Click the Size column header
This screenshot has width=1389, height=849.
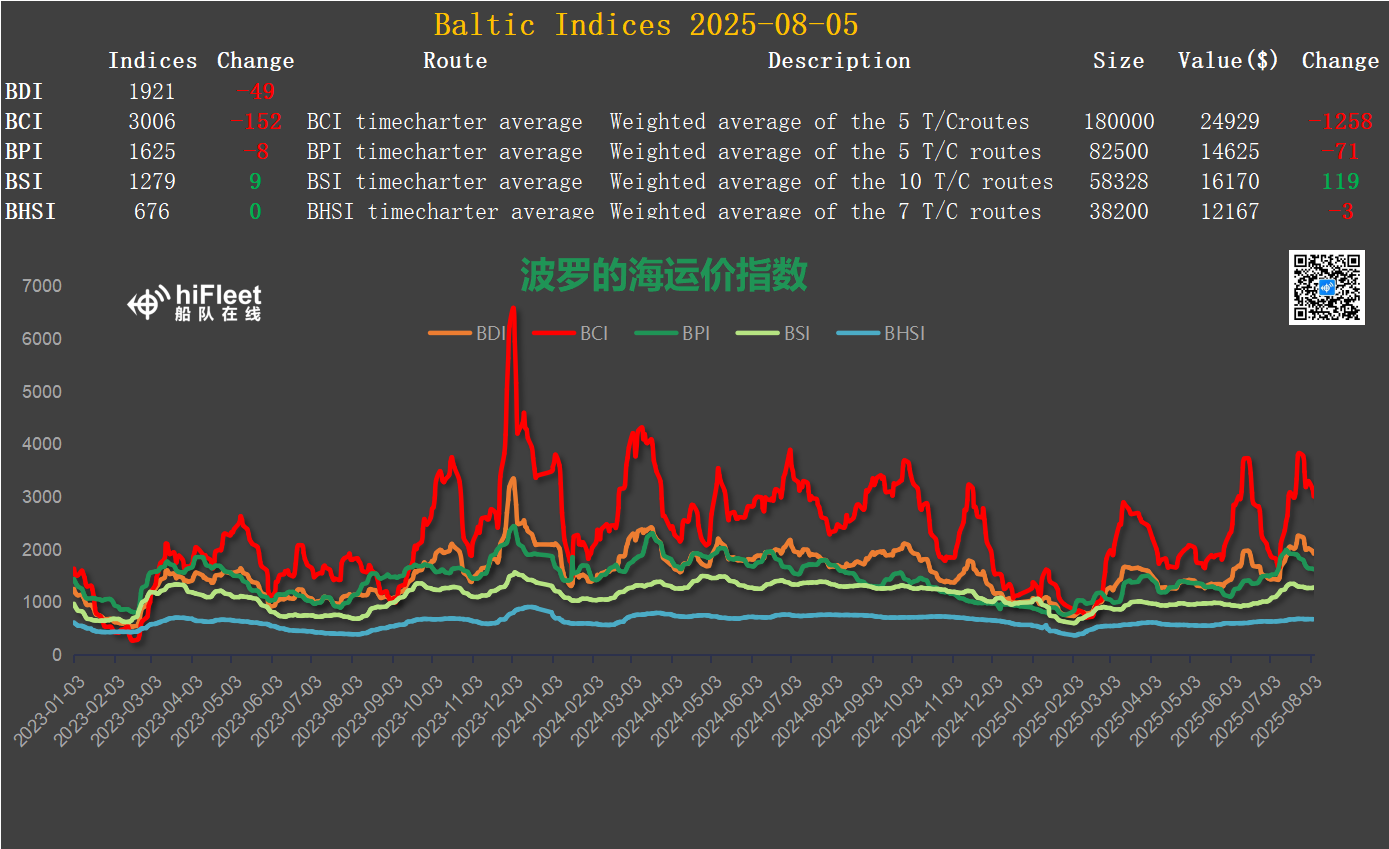[1118, 61]
